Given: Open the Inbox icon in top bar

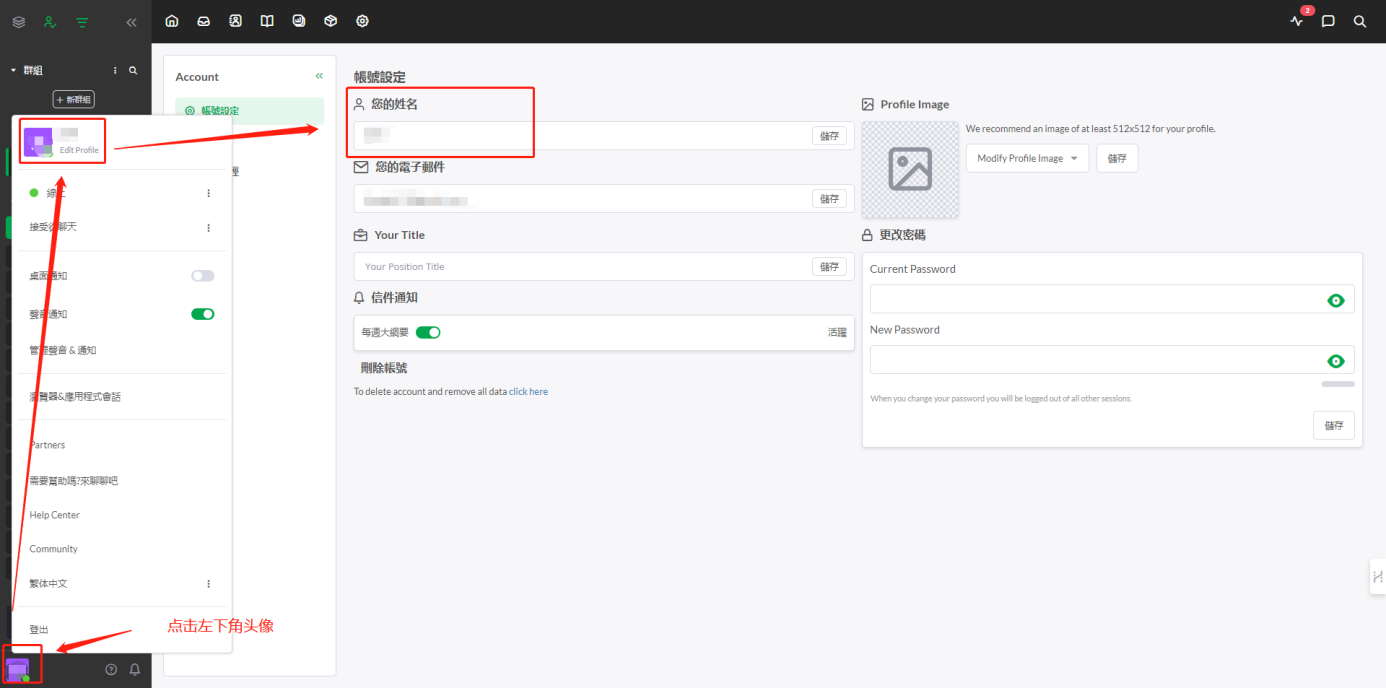Looking at the screenshot, I should point(203,21).
